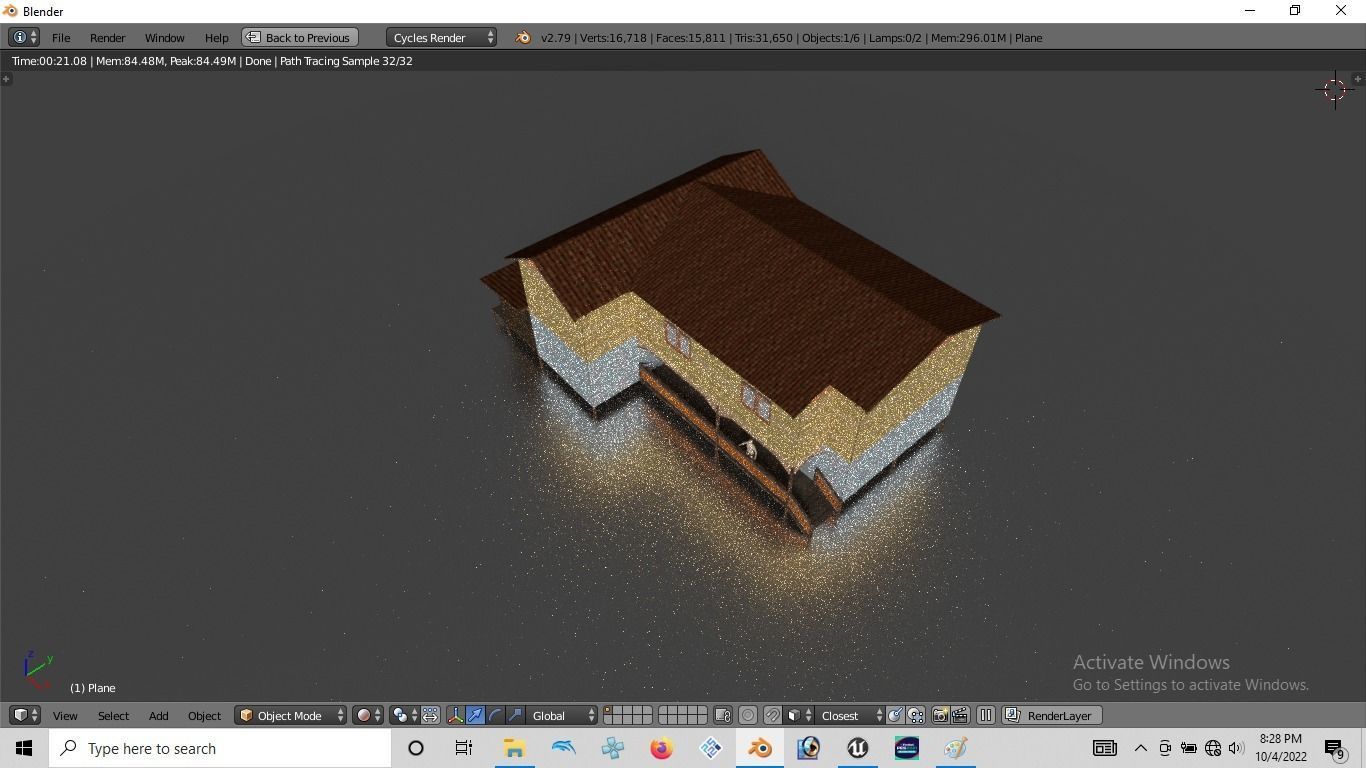Toggle align rotation with snapping target

tap(896, 715)
